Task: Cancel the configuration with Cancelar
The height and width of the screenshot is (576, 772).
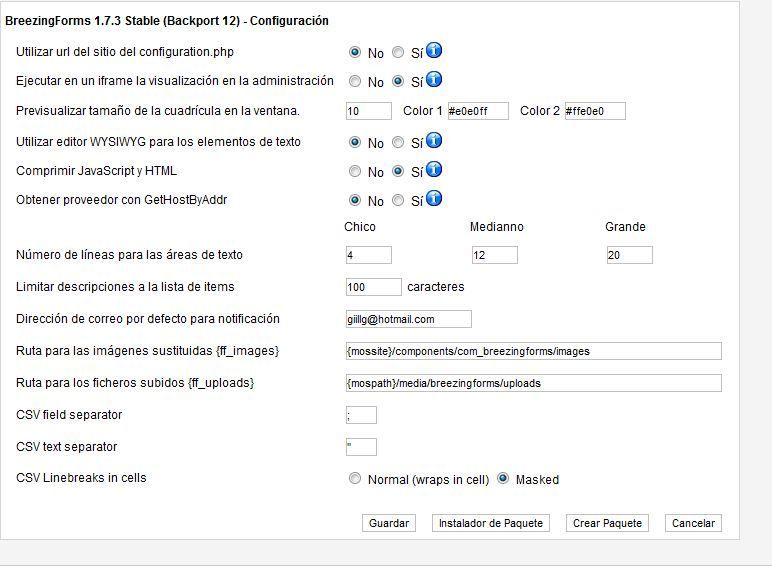Action: click(693, 523)
